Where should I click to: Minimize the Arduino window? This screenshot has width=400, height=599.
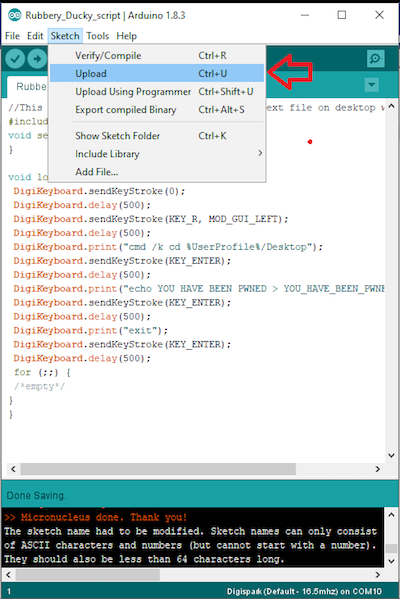tap(305, 15)
